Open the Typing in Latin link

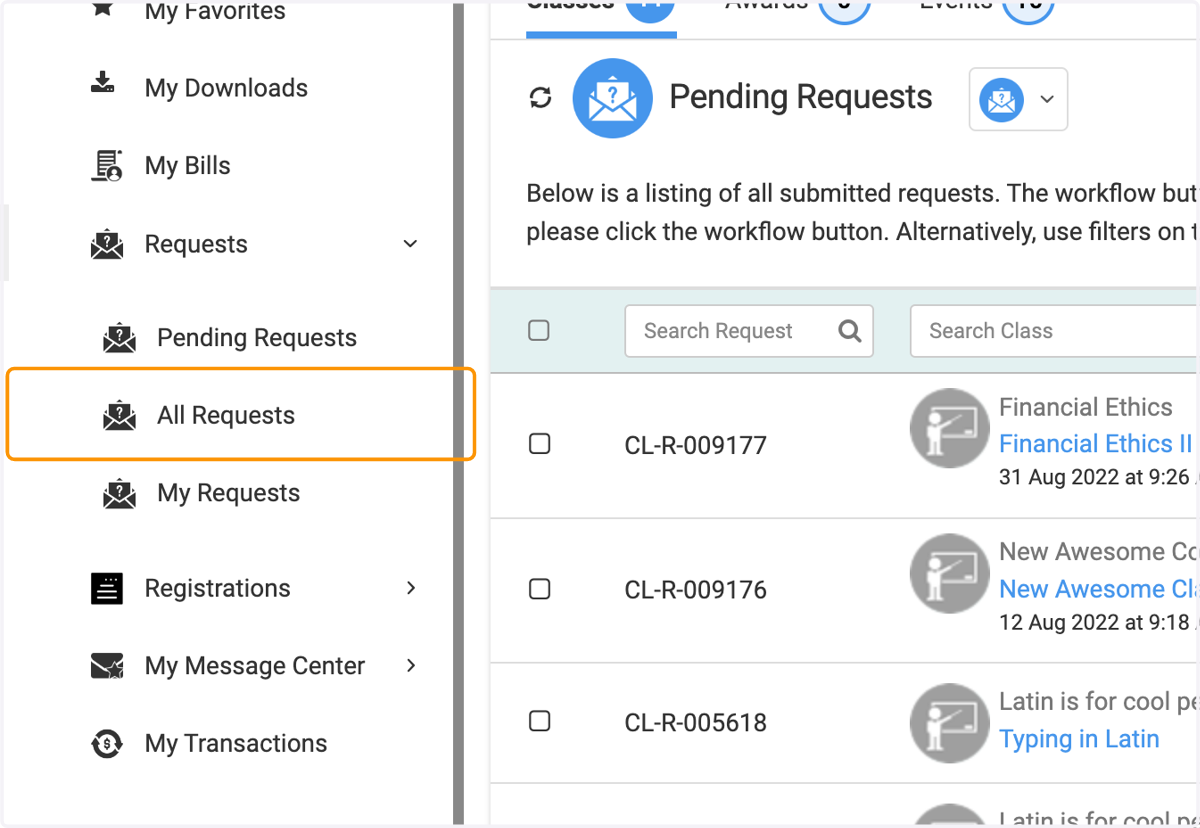point(1079,739)
